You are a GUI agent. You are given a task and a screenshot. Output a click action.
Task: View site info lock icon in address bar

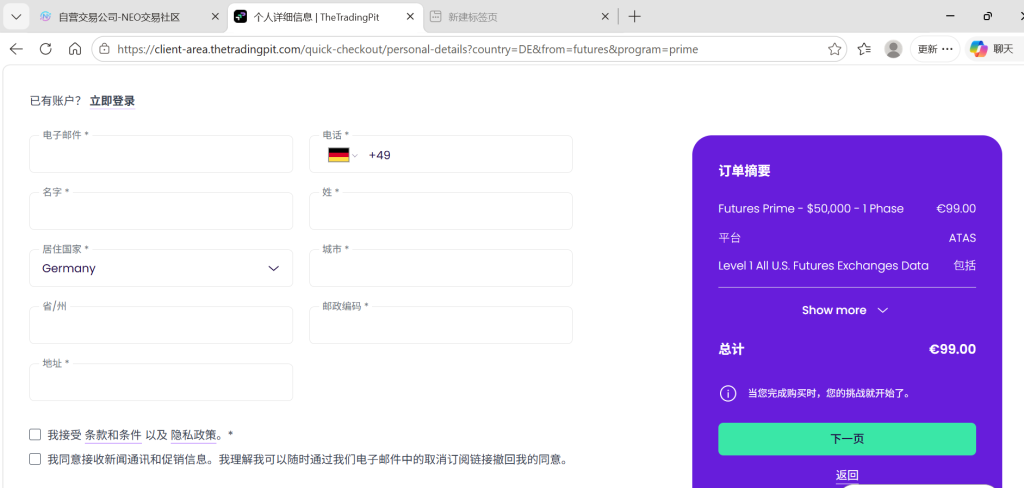coord(104,49)
